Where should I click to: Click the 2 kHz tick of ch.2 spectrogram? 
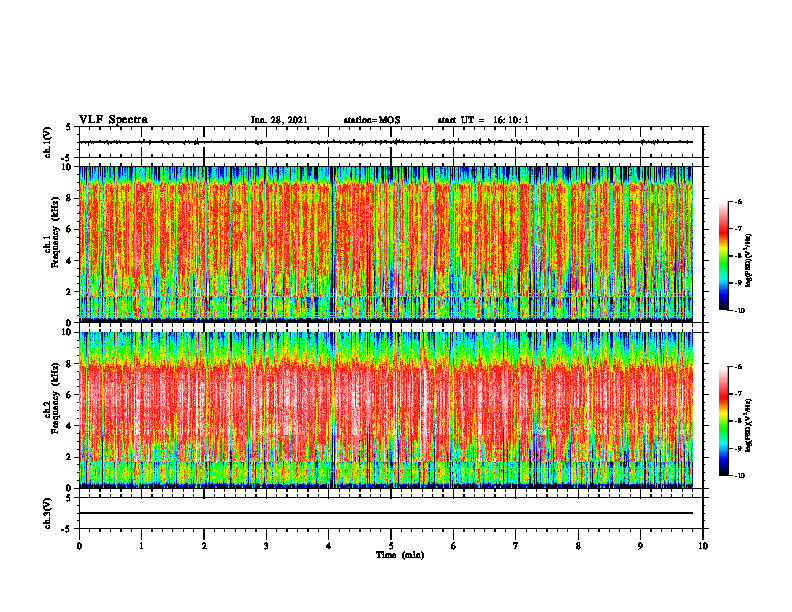(70, 457)
